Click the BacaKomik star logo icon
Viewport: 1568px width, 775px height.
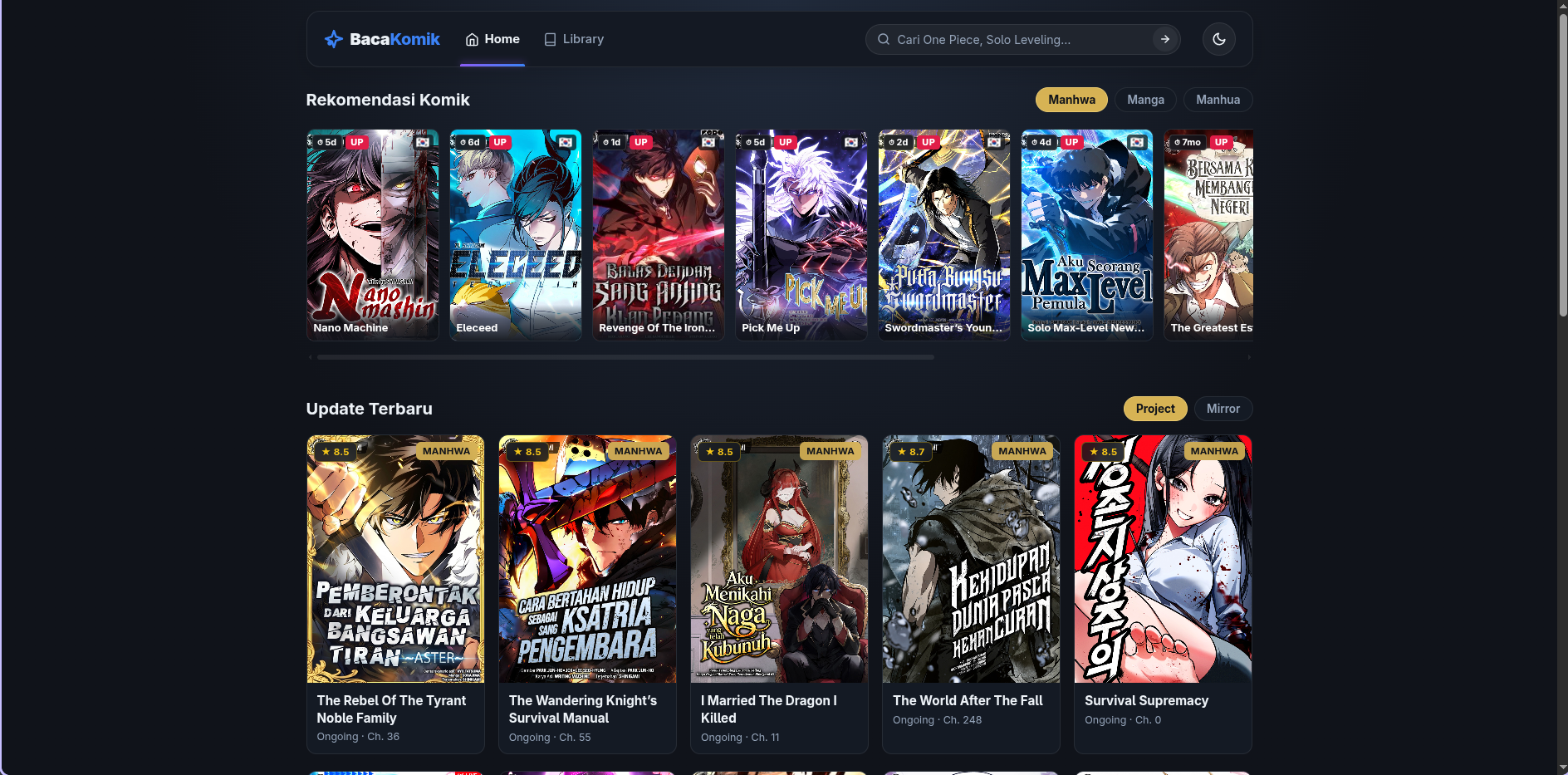(334, 39)
